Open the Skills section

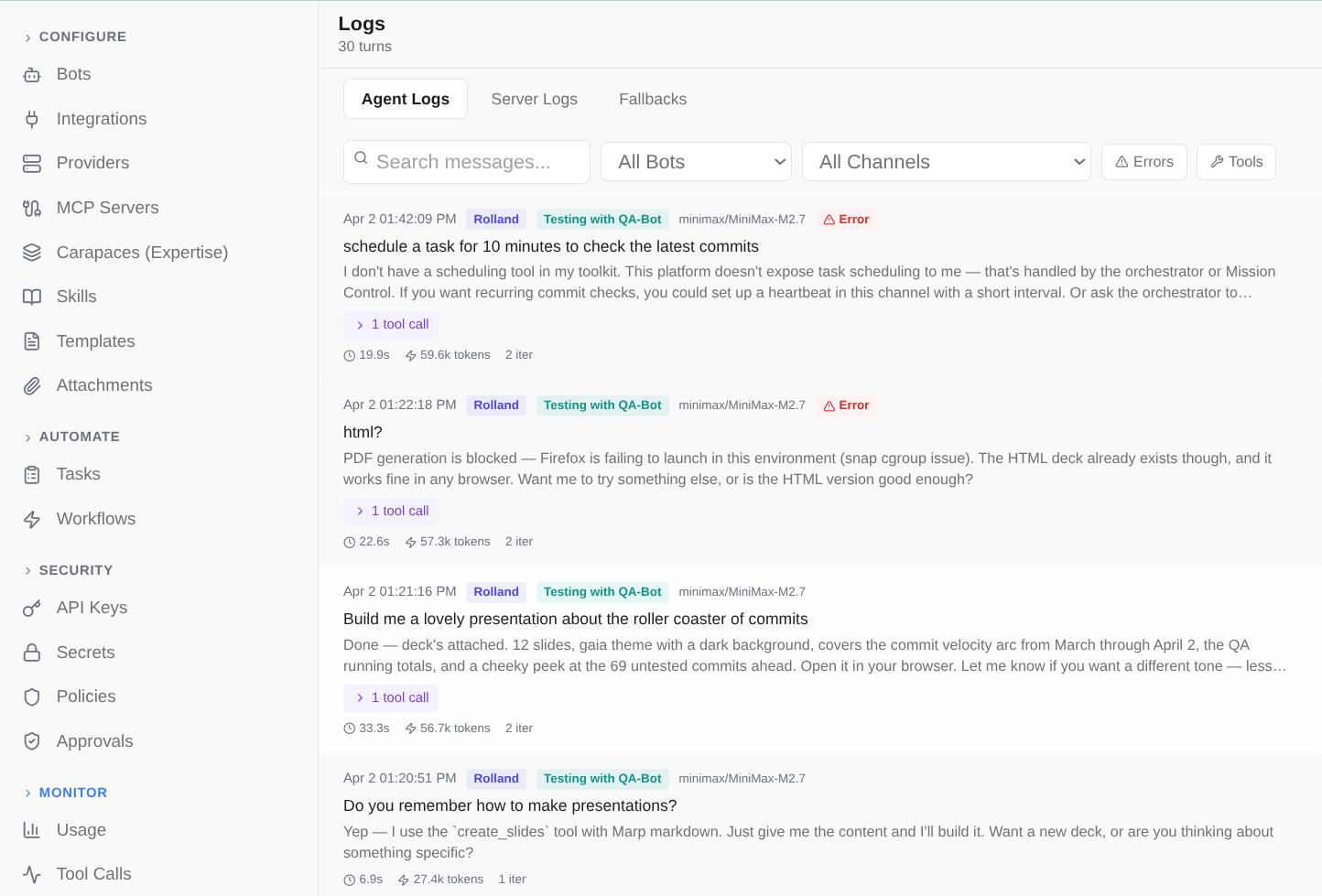click(76, 296)
